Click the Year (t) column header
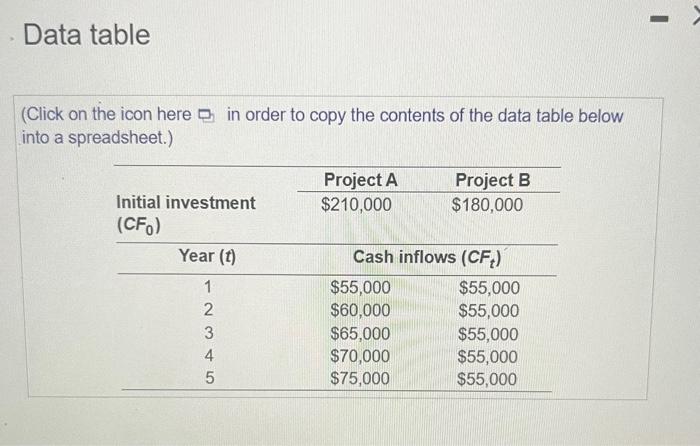Viewport: 700px width, 446px height. tap(207, 256)
